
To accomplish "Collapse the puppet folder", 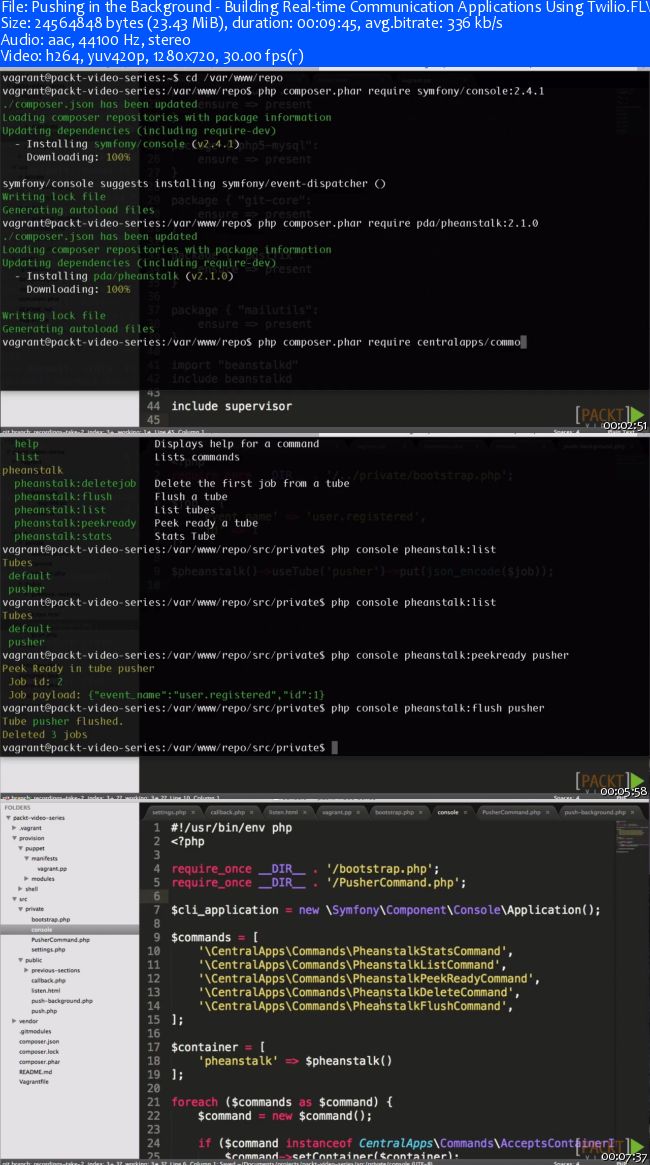I will 20,848.
